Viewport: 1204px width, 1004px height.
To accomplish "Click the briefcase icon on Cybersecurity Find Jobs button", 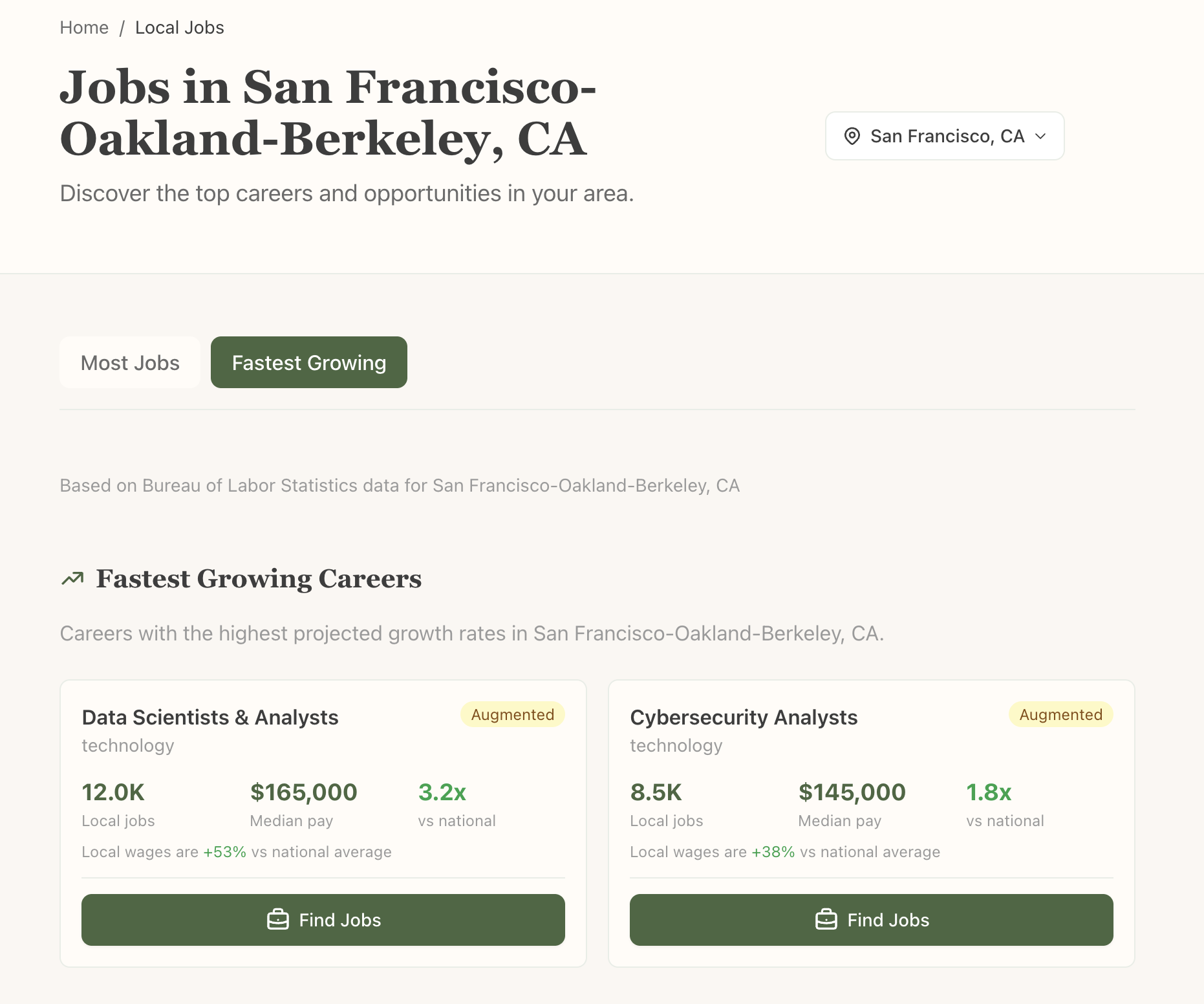I will point(826,919).
